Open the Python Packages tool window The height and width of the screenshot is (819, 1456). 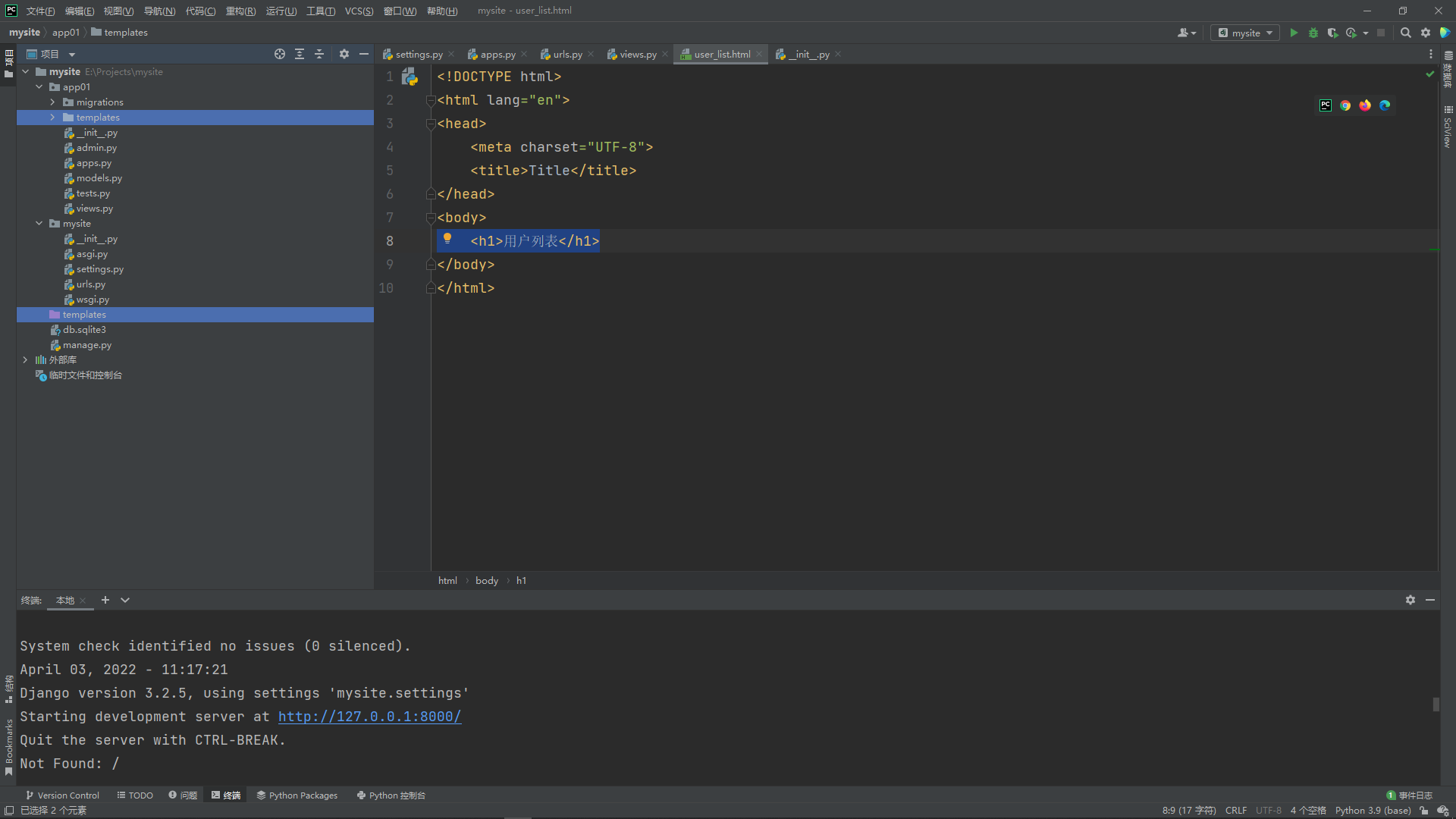pyautogui.click(x=297, y=795)
